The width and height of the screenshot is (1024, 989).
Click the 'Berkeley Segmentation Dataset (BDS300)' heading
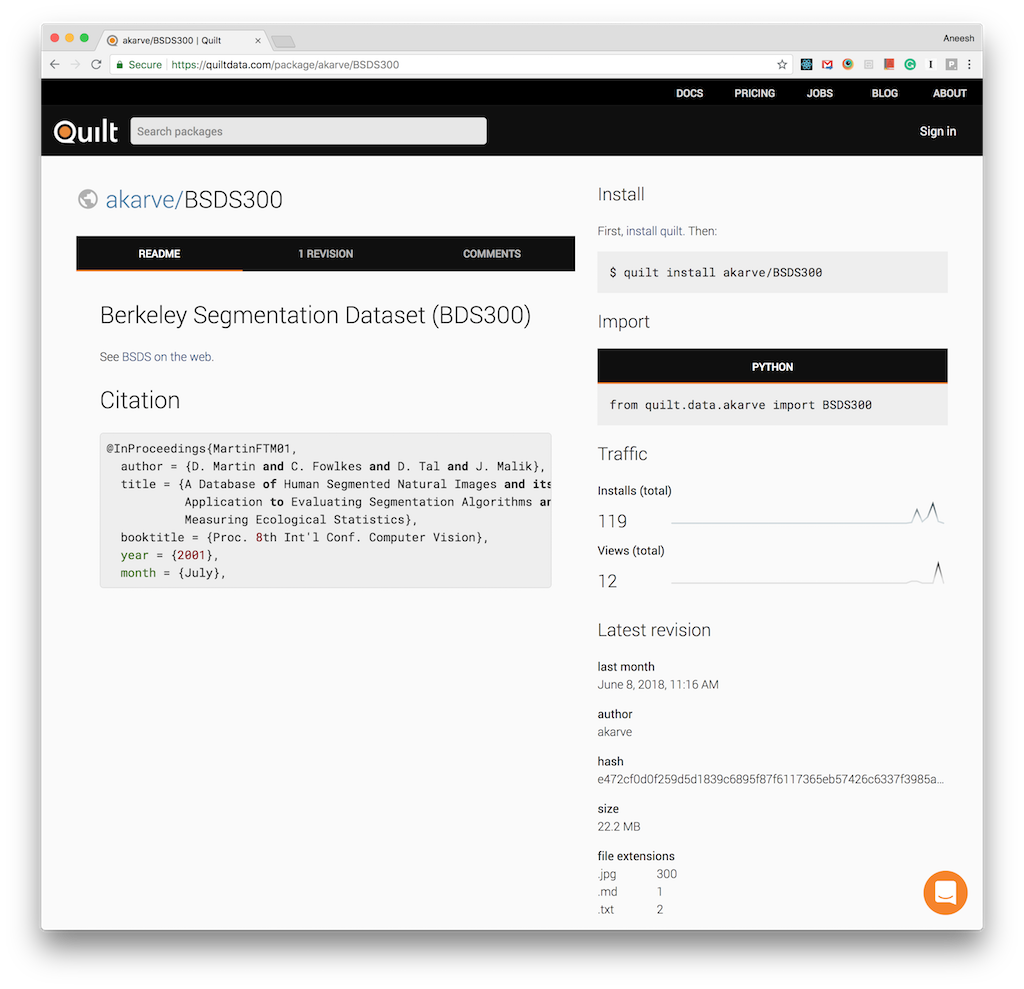click(x=315, y=315)
